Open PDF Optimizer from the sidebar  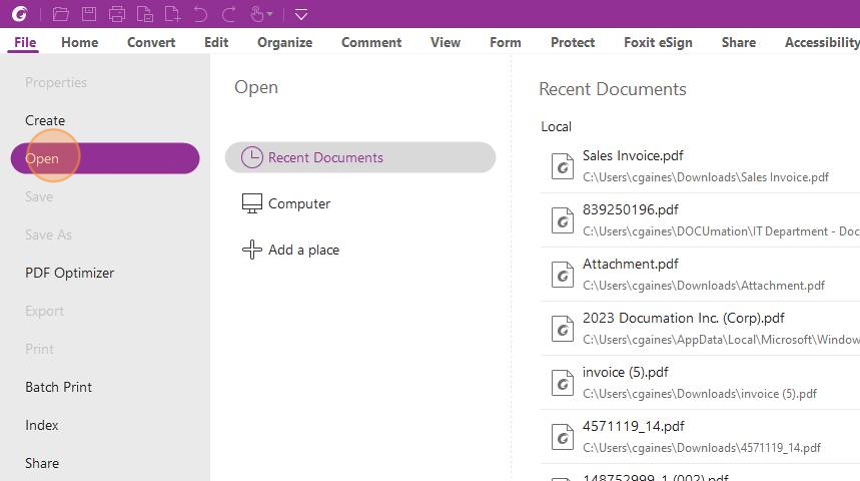tap(70, 273)
